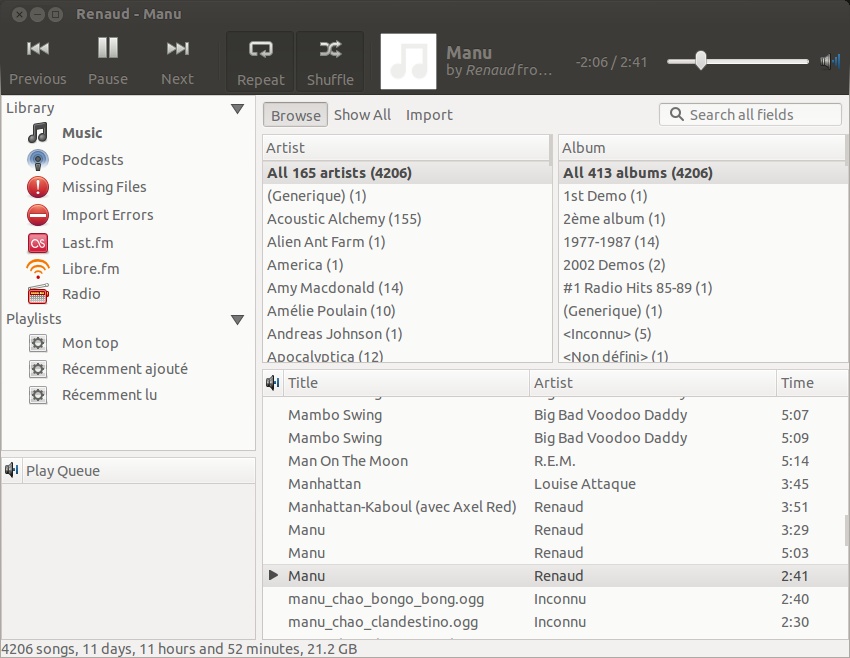Select album 1977-1987 (14)
The image size is (850, 658).
[704, 242]
